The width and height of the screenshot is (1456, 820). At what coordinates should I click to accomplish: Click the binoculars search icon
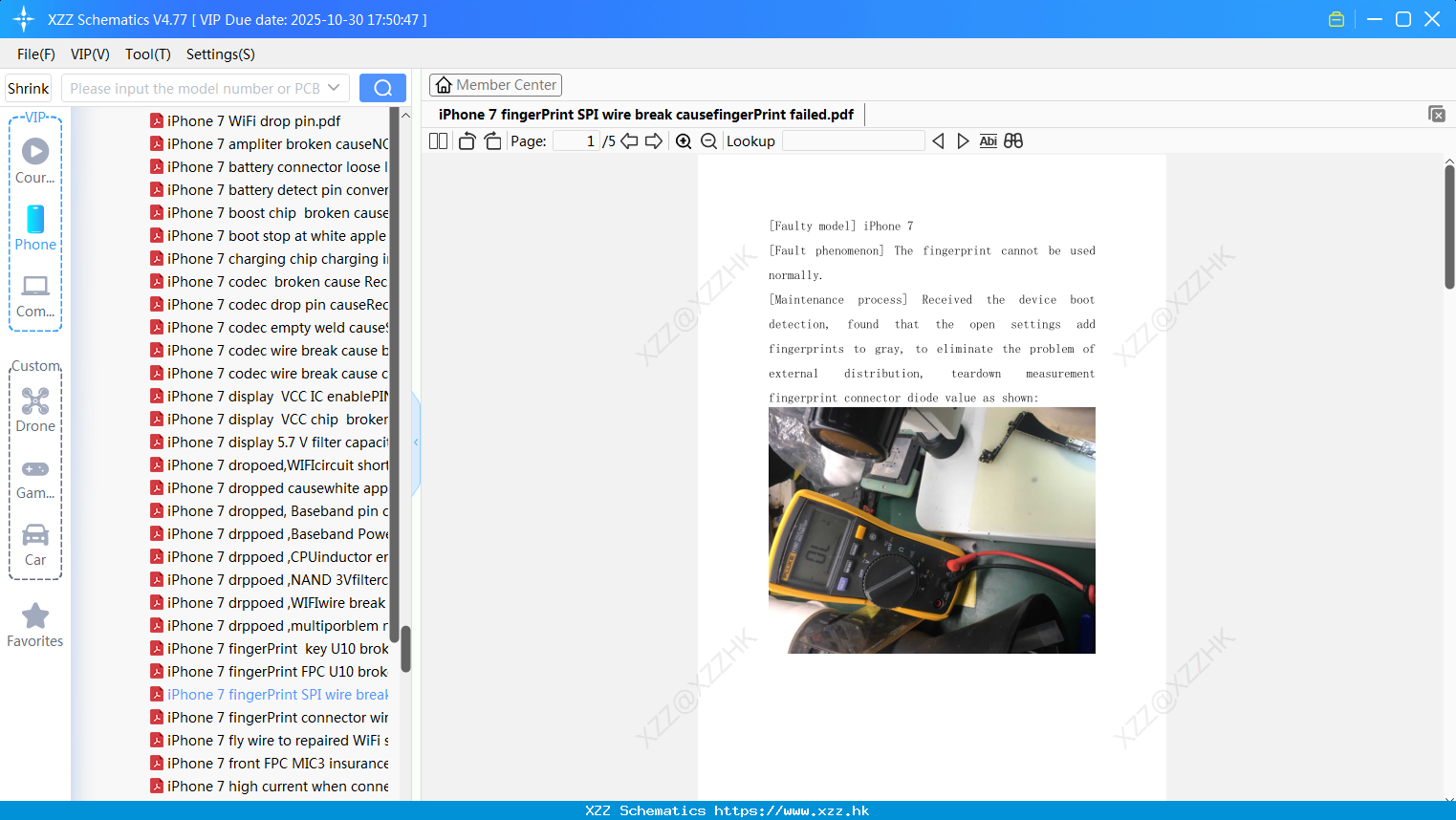coord(1013,141)
